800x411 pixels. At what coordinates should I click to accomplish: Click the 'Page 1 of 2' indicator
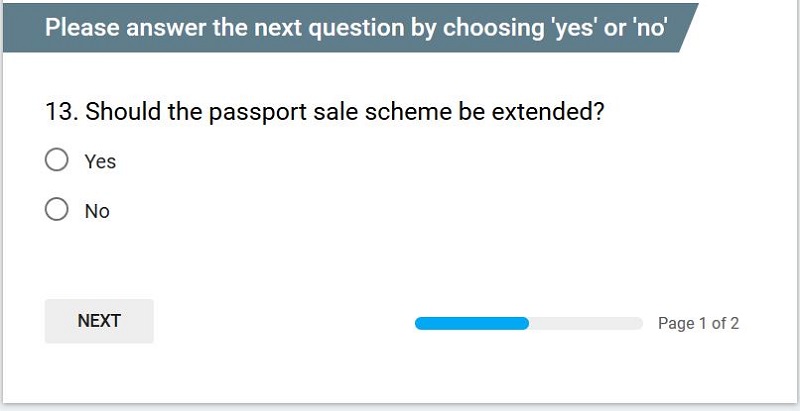[x=698, y=323]
